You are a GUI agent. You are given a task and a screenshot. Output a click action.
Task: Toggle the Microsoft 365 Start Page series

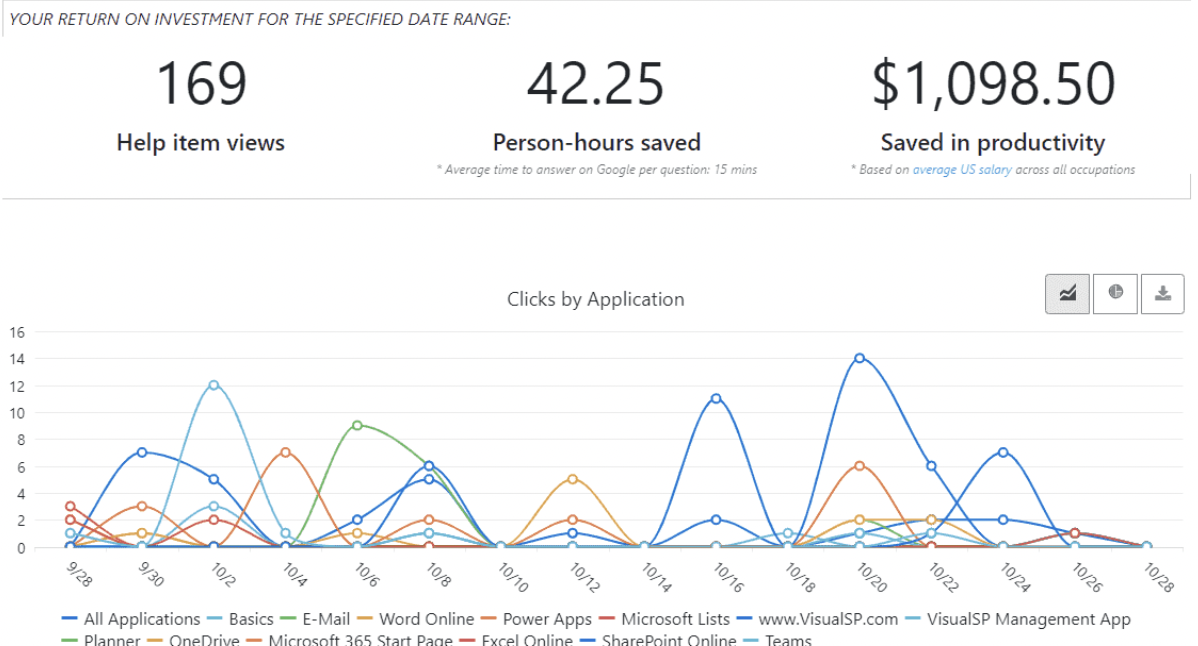pos(359,640)
